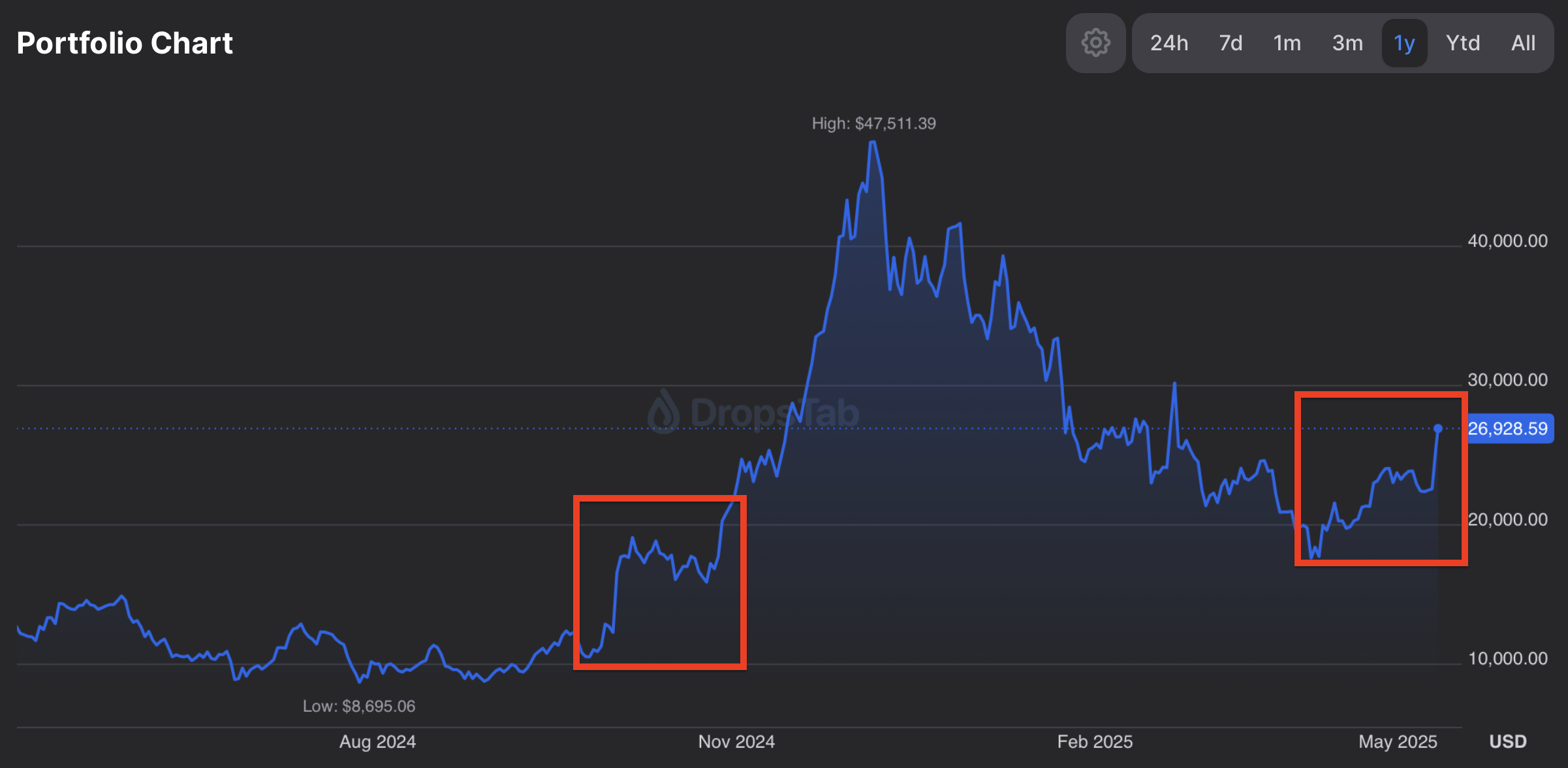
Task: Click the USD currency label
Action: coord(1507,742)
